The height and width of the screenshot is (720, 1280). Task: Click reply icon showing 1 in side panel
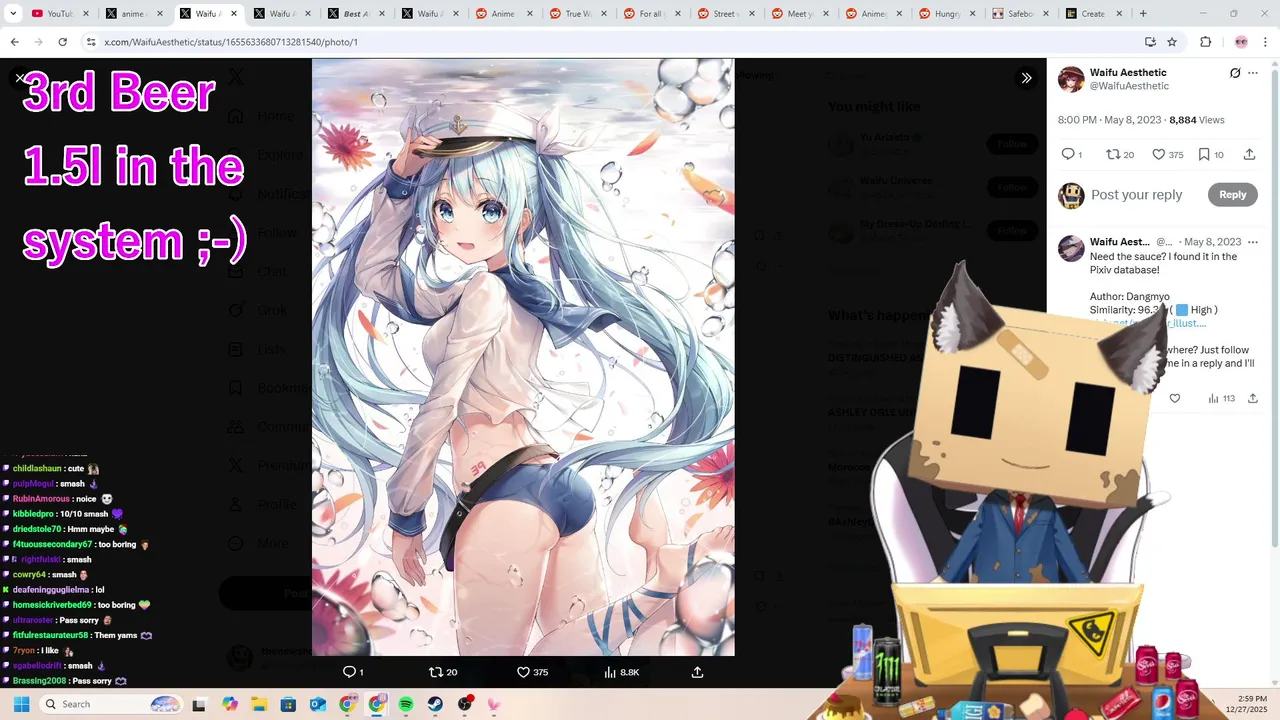1071,154
